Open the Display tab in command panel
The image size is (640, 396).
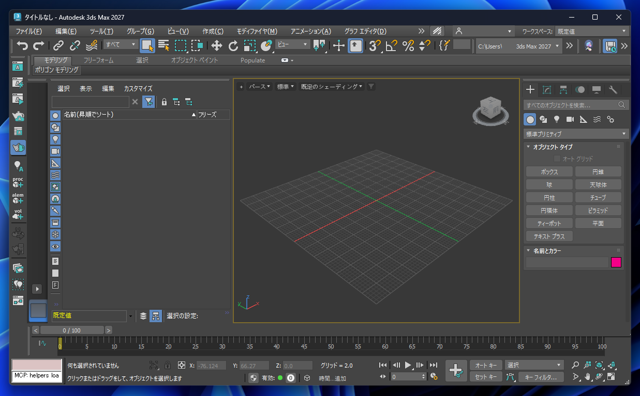click(596, 90)
